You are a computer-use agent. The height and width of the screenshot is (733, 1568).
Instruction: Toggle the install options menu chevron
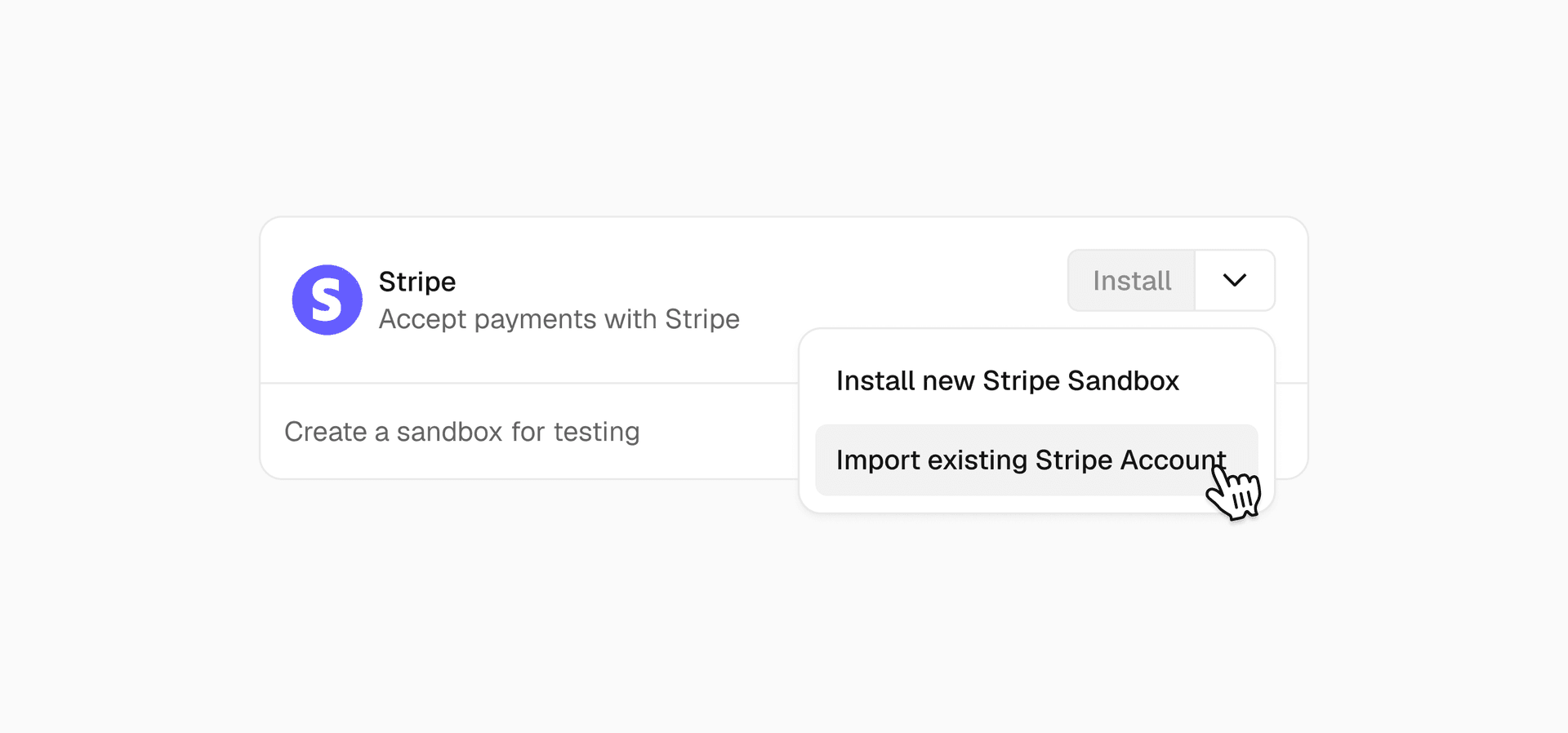tap(1234, 280)
